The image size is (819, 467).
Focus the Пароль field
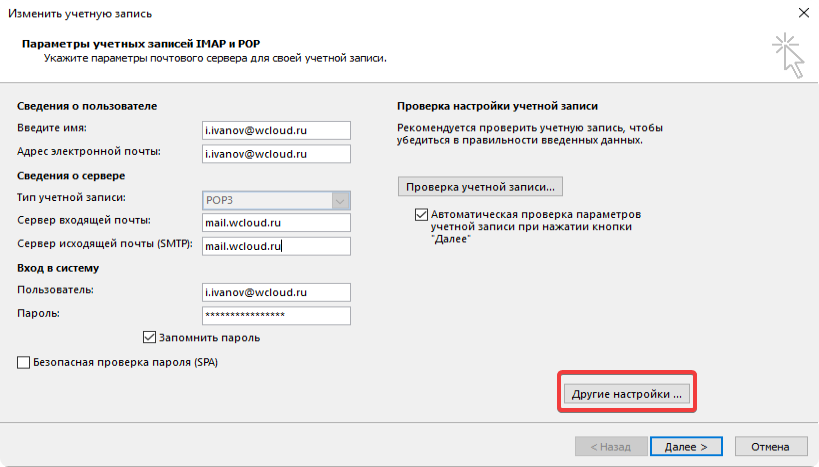[x=275, y=315]
